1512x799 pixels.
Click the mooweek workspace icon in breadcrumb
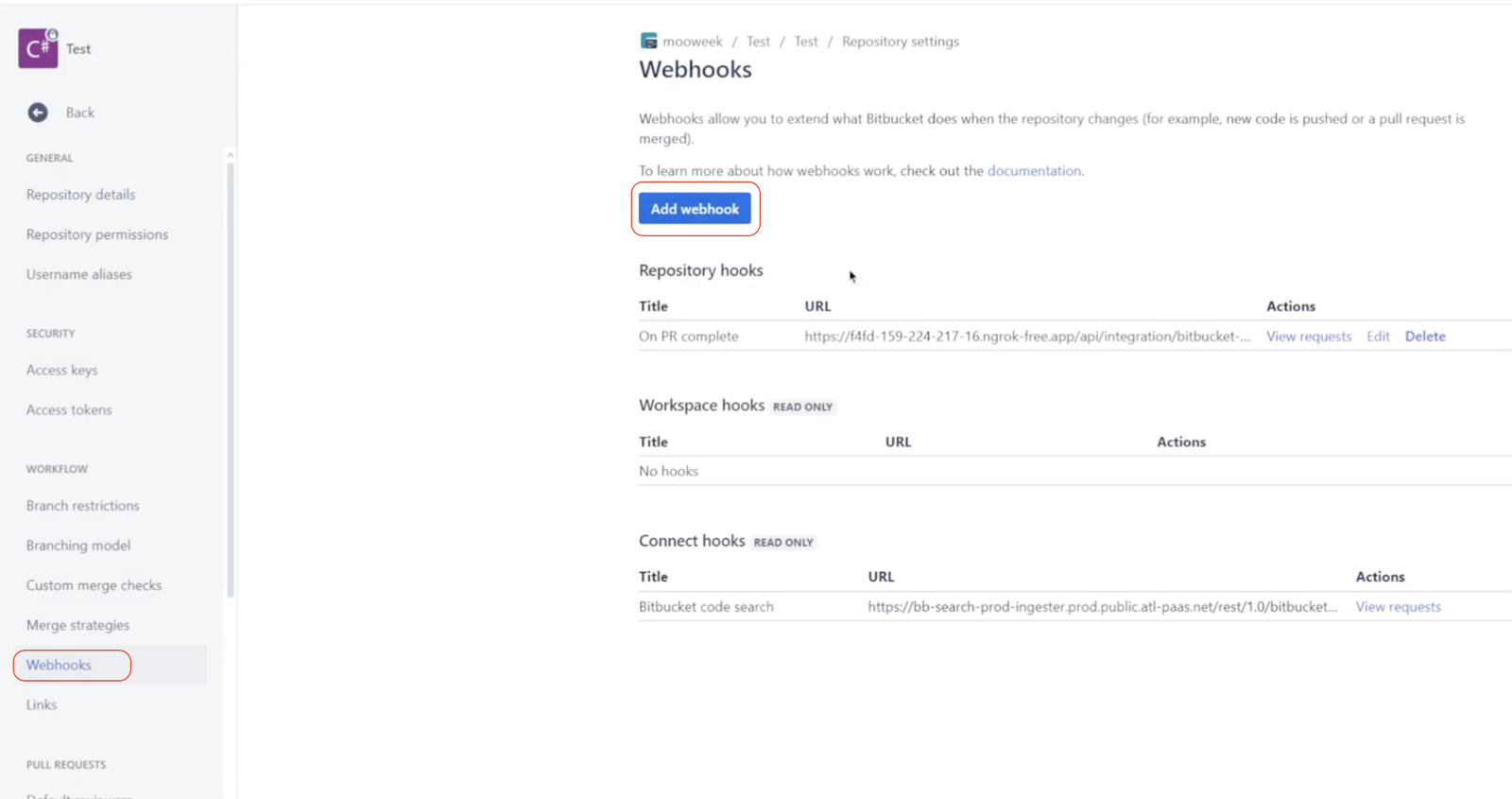pyautogui.click(x=648, y=41)
